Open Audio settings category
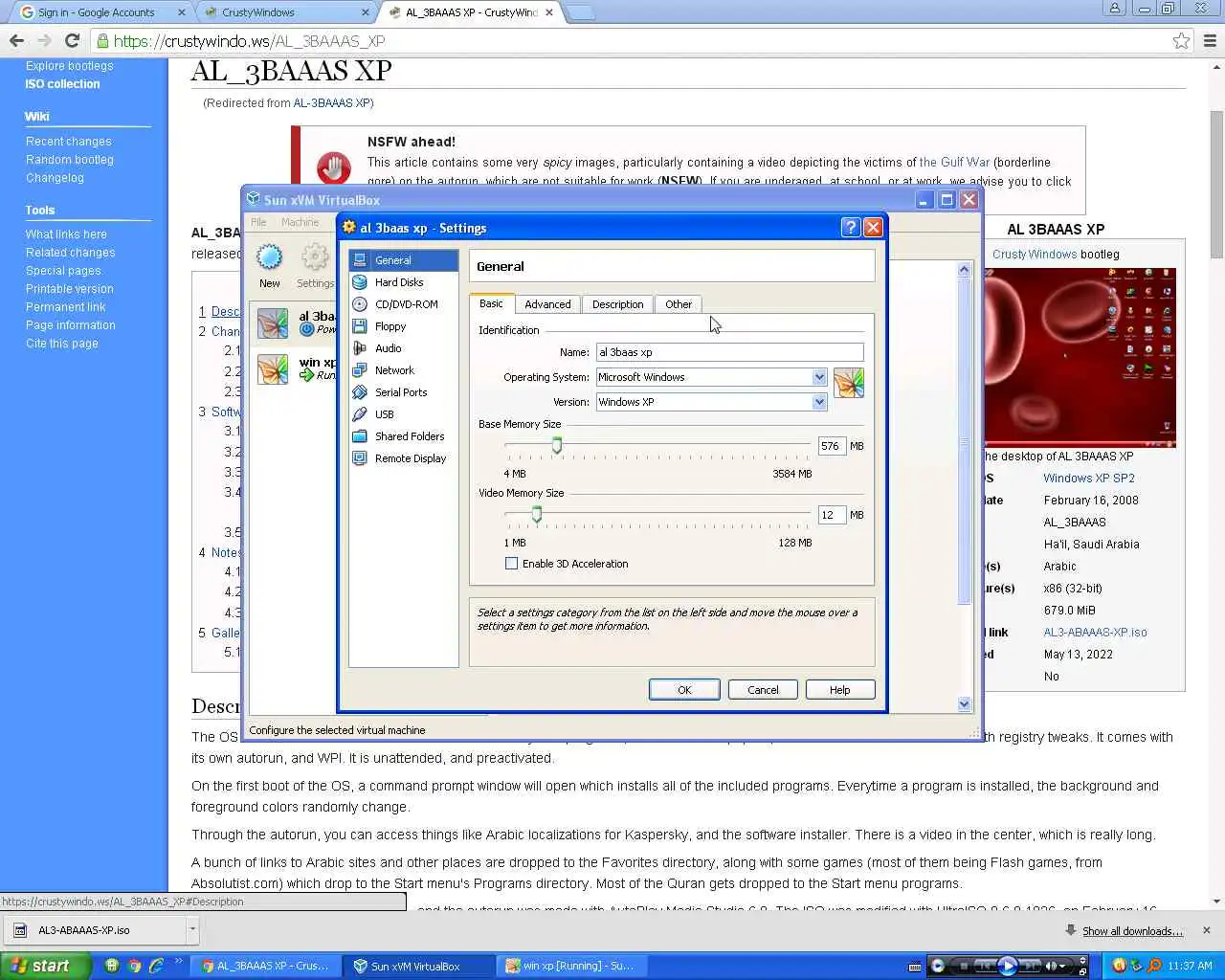Screen dimensions: 1225x980 pyautogui.click(x=403, y=348)
